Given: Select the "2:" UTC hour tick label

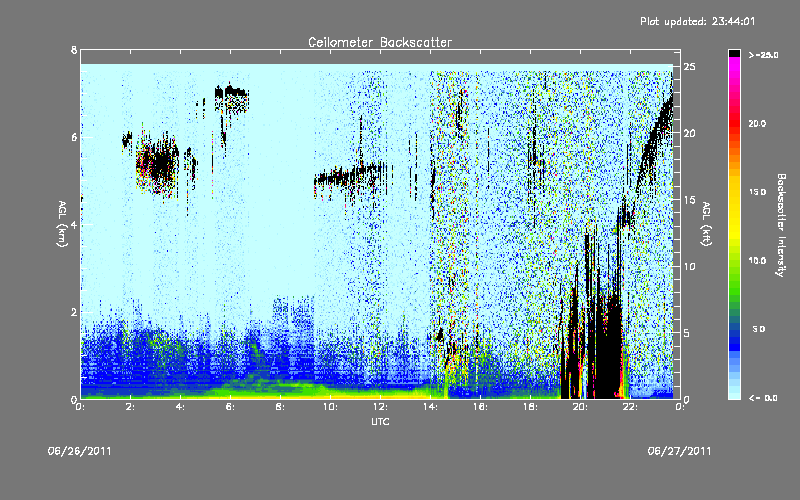Looking at the screenshot, I should pos(130,407).
